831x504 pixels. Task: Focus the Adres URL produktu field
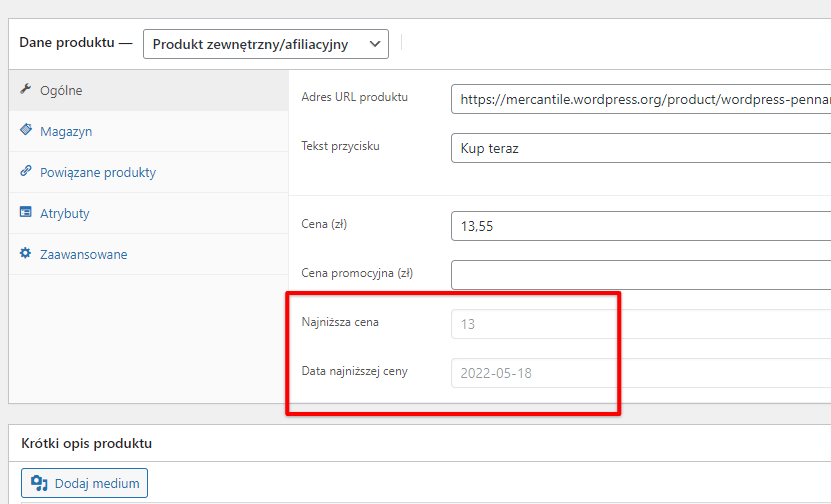[x=641, y=99]
